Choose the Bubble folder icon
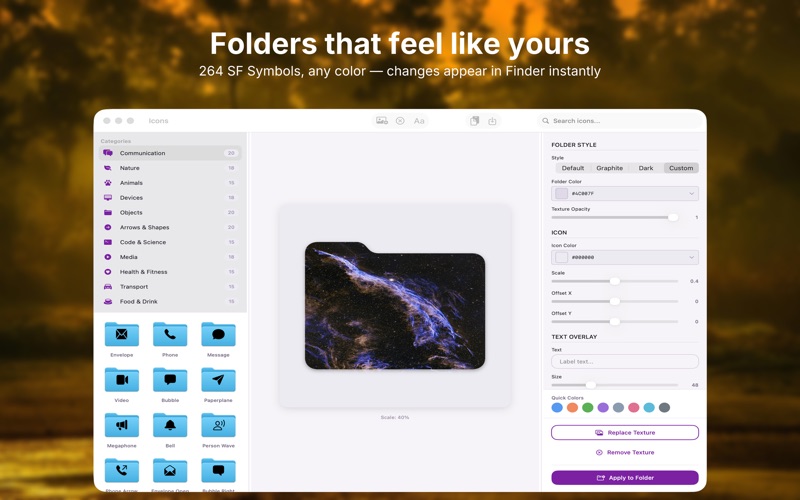800x500 pixels. click(x=170, y=380)
